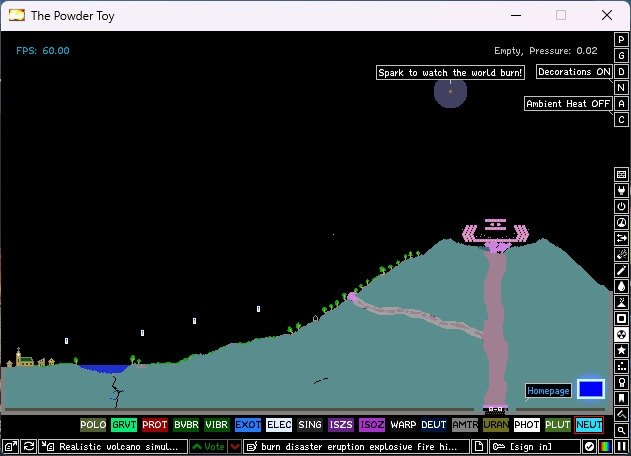Image resolution: width=631 pixels, height=456 pixels.
Task: Select the ISZS element
Action: (x=341, y=425)
